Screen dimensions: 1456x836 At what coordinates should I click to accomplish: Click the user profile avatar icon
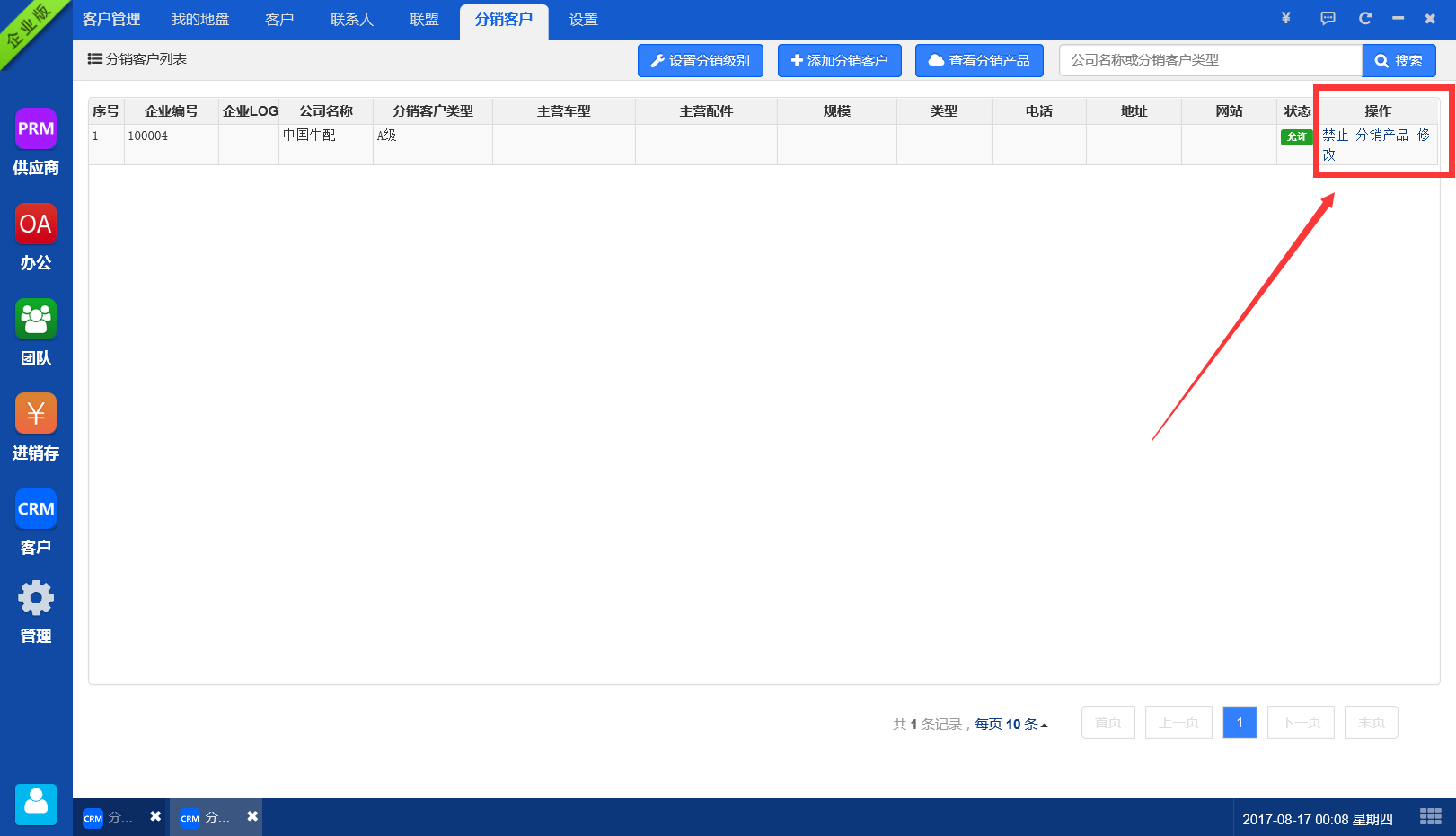[x=36, y=804]
